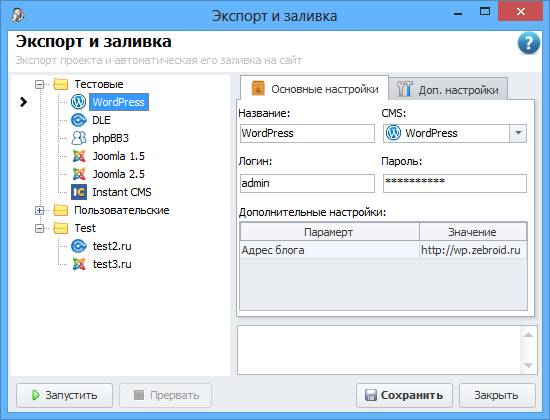The width and height of the screenshot is (550, 420).
Task: Expand the Пользовательские tree folder
Action: (x=40, y=211)
